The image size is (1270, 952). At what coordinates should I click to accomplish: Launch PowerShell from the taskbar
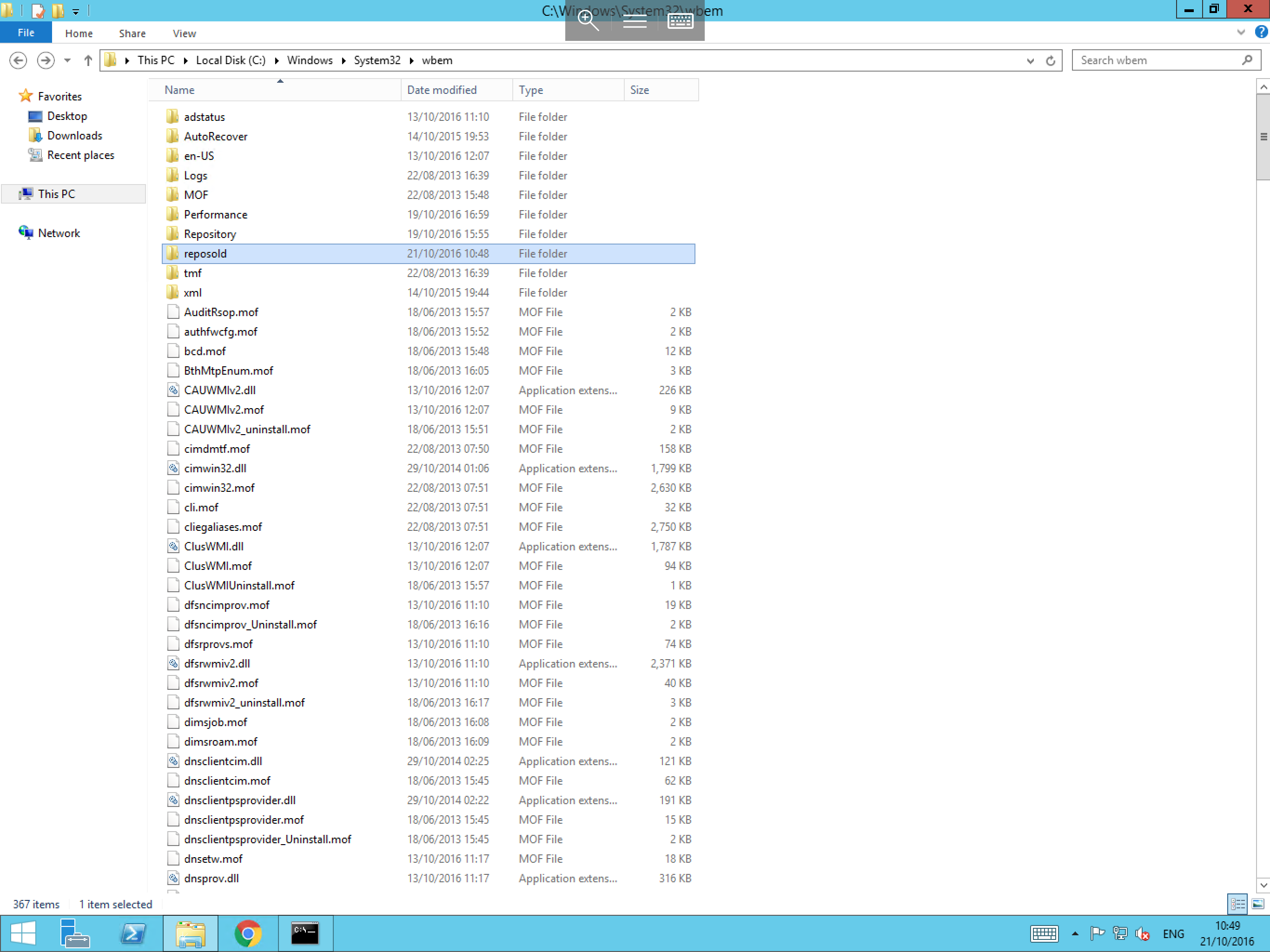click(133, 933)
